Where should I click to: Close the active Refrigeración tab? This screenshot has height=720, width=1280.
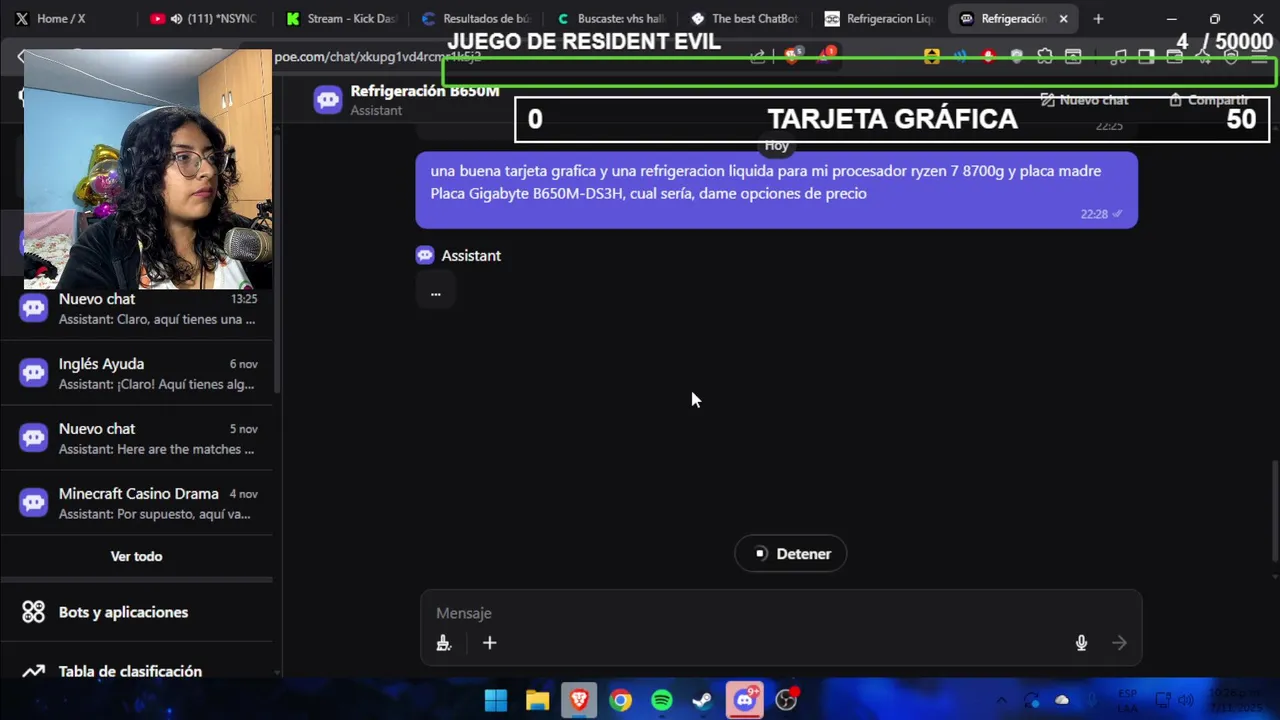[1063, 19]
